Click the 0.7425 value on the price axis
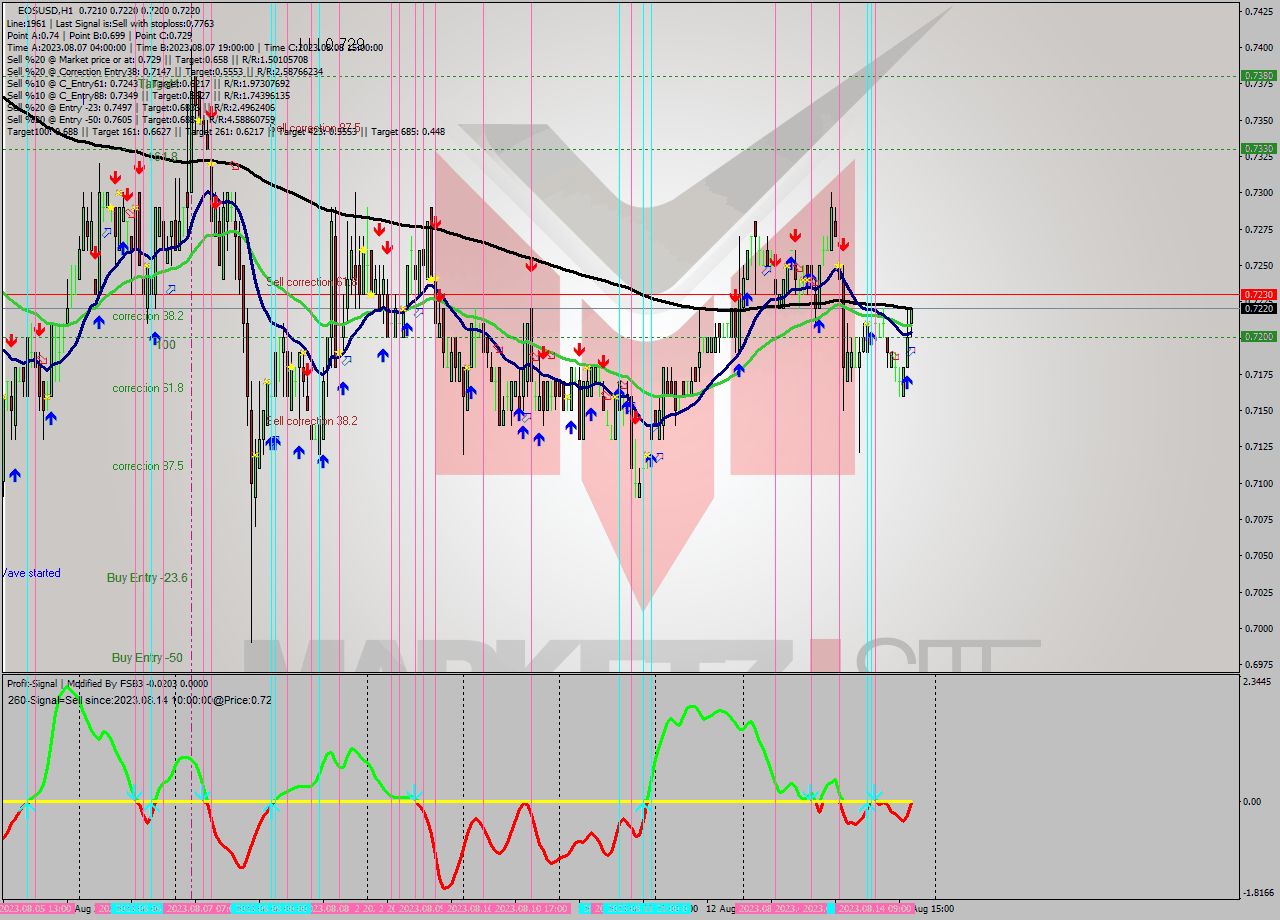 coord(1258,10)
